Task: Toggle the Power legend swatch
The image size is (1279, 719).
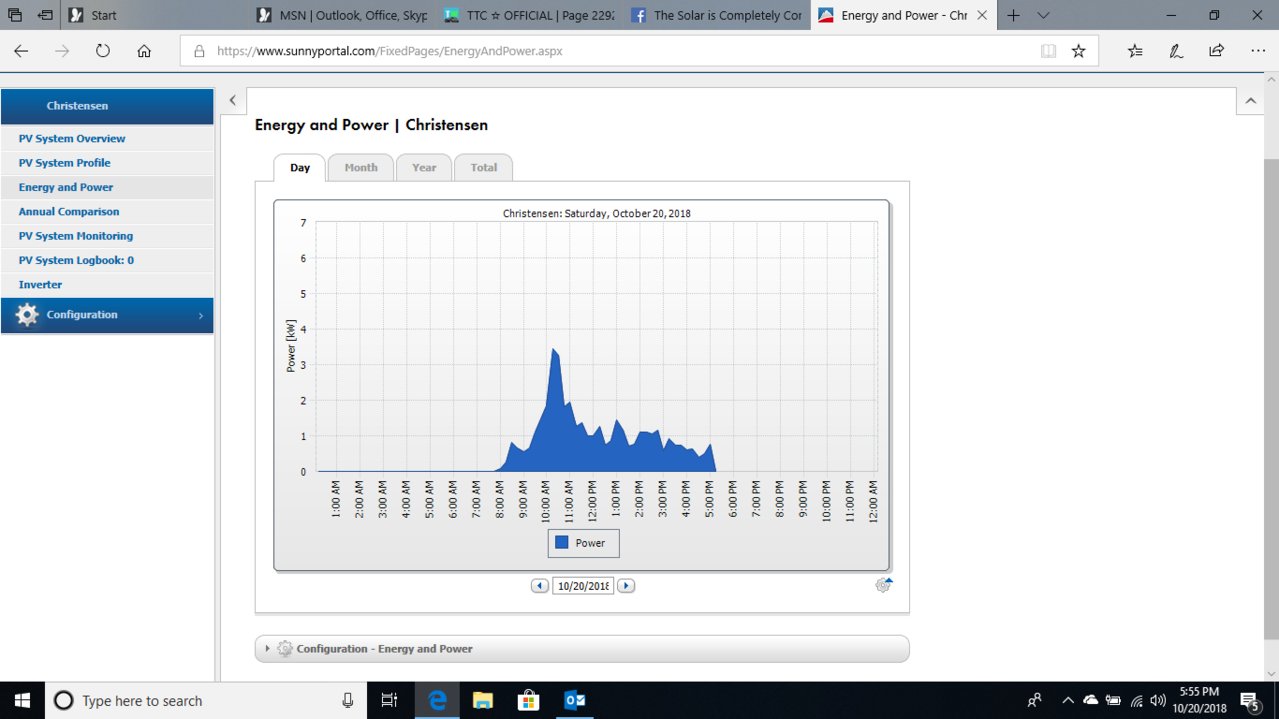Action: pos(562,543)
